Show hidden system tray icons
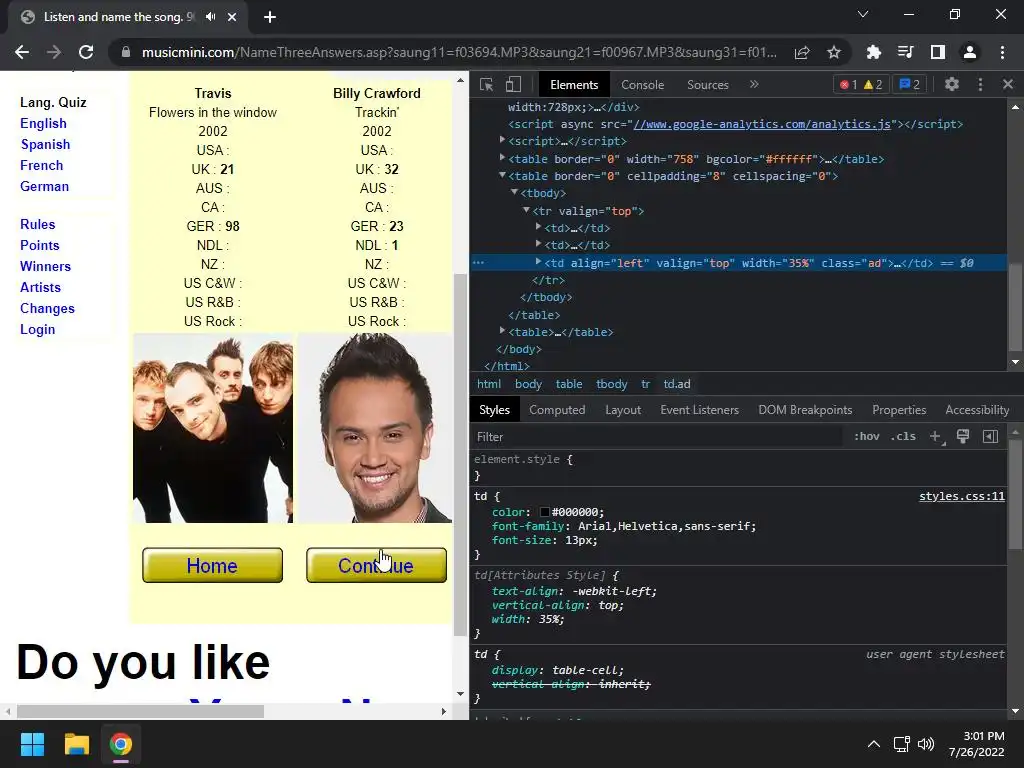Image resolution: width=1024 pixels, height=768 pixels. [x=873, y=744]
